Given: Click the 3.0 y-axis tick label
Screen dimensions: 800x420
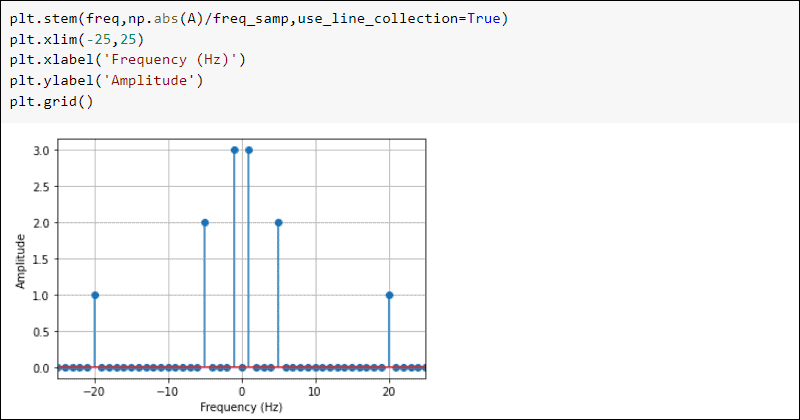Looking at the screenshot, I should pyautogui.click(x=41, y=151).
